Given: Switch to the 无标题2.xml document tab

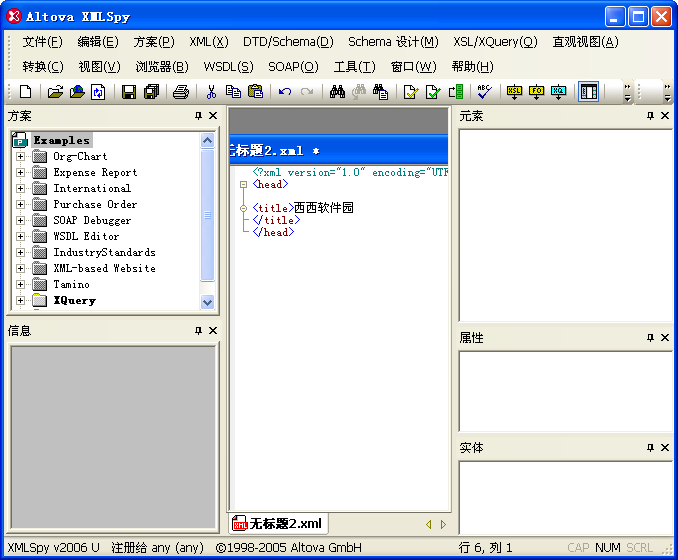Looking at the screenshot, I should pyautogui.click(x=278, y=524).
